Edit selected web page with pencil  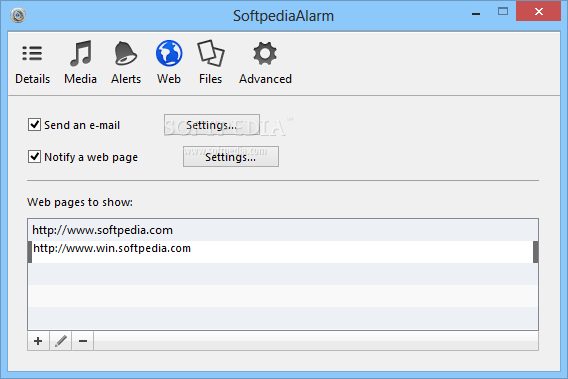[60, 341]
